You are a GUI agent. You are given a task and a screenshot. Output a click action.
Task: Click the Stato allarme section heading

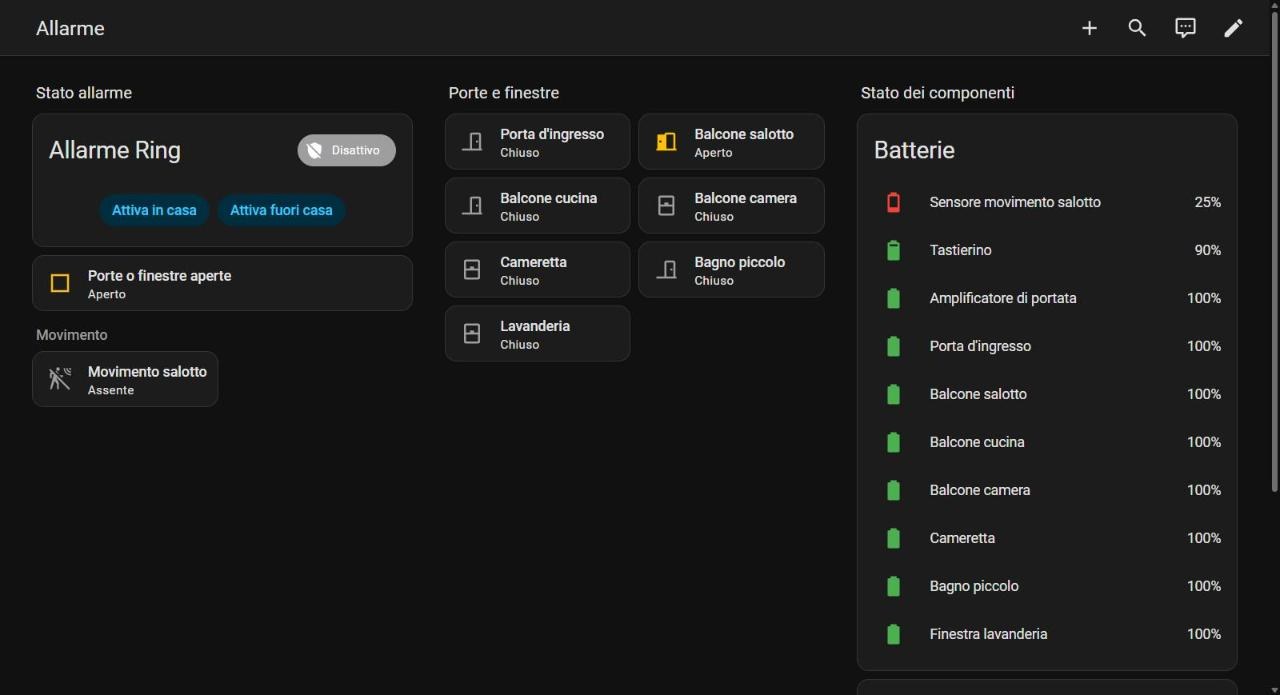coord(84,93)
